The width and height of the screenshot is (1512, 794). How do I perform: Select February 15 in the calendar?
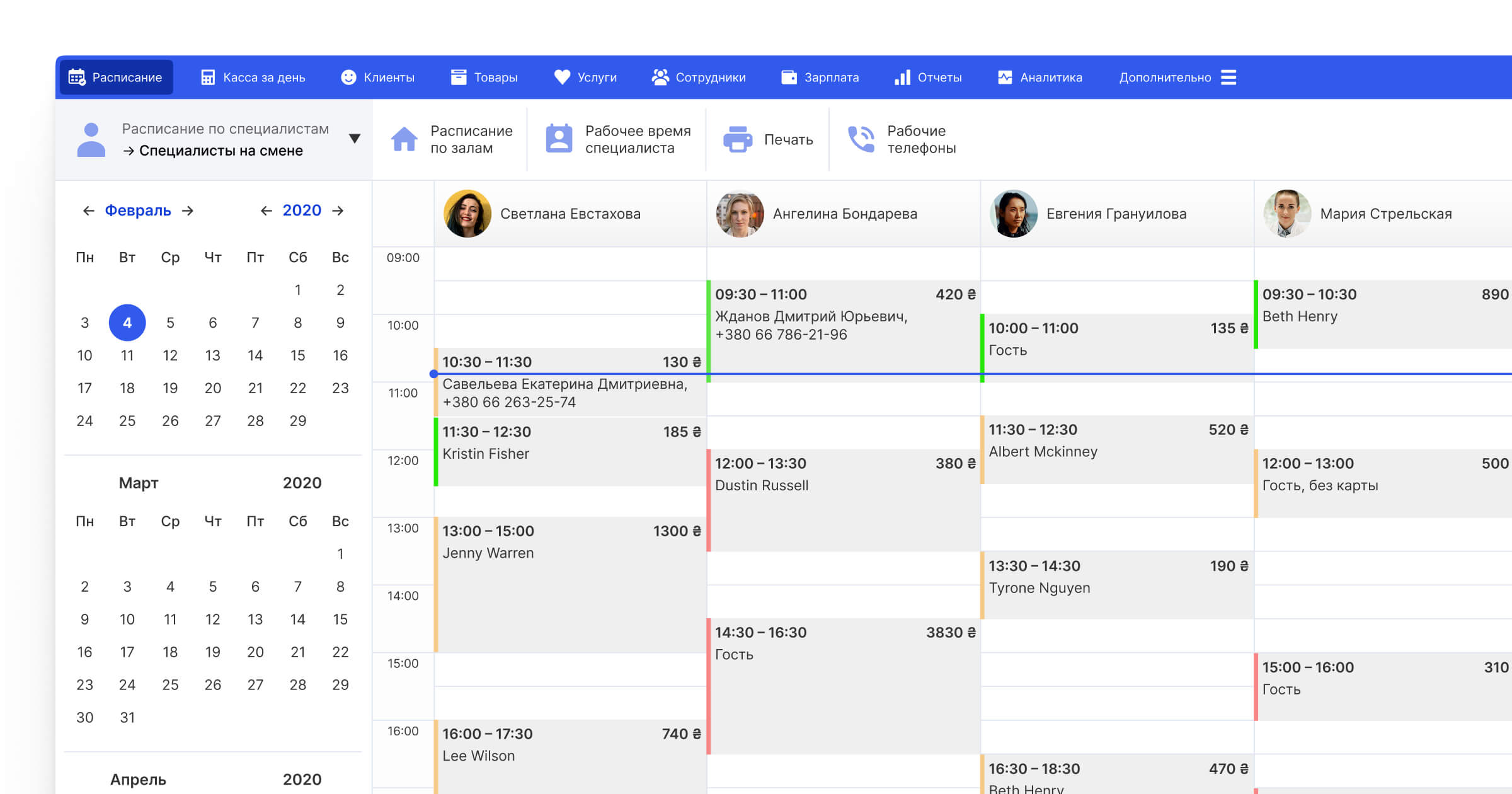[297, 355]
